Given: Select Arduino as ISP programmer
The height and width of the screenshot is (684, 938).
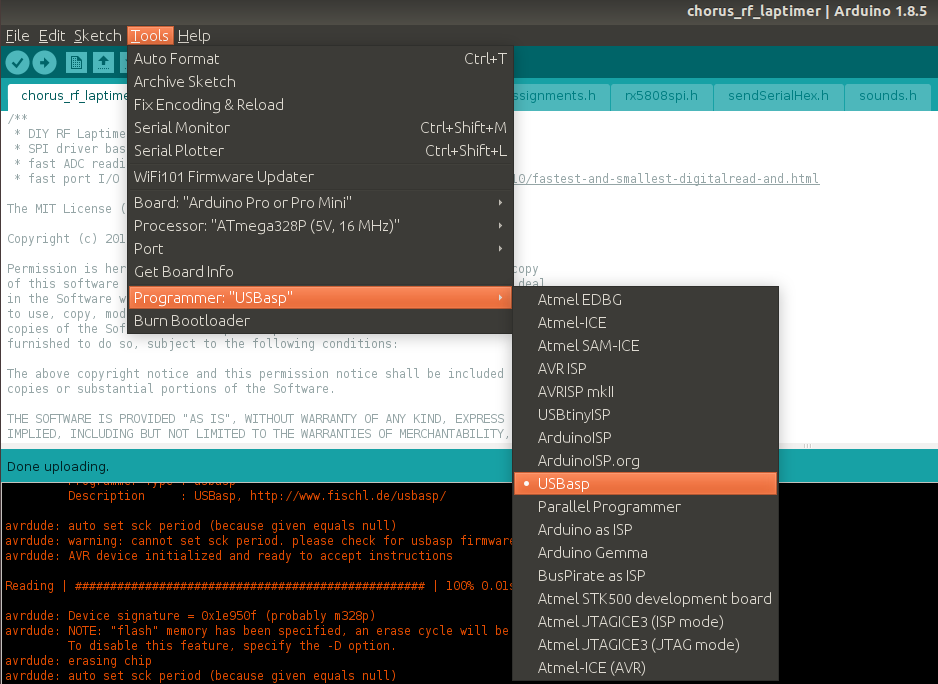Looking at the screenshot, I should pos(645,530).
